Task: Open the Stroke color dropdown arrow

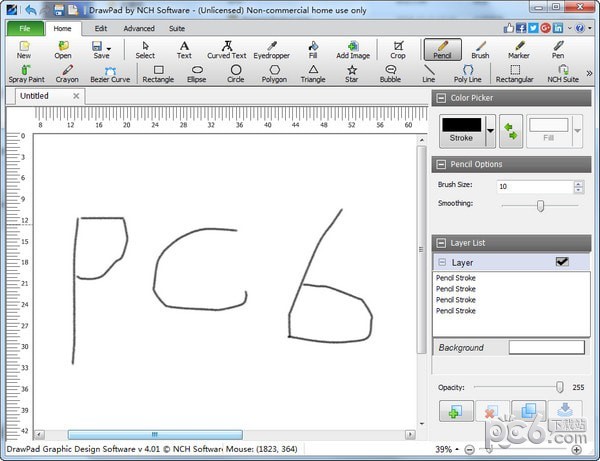Action: [x=490, y=131]
